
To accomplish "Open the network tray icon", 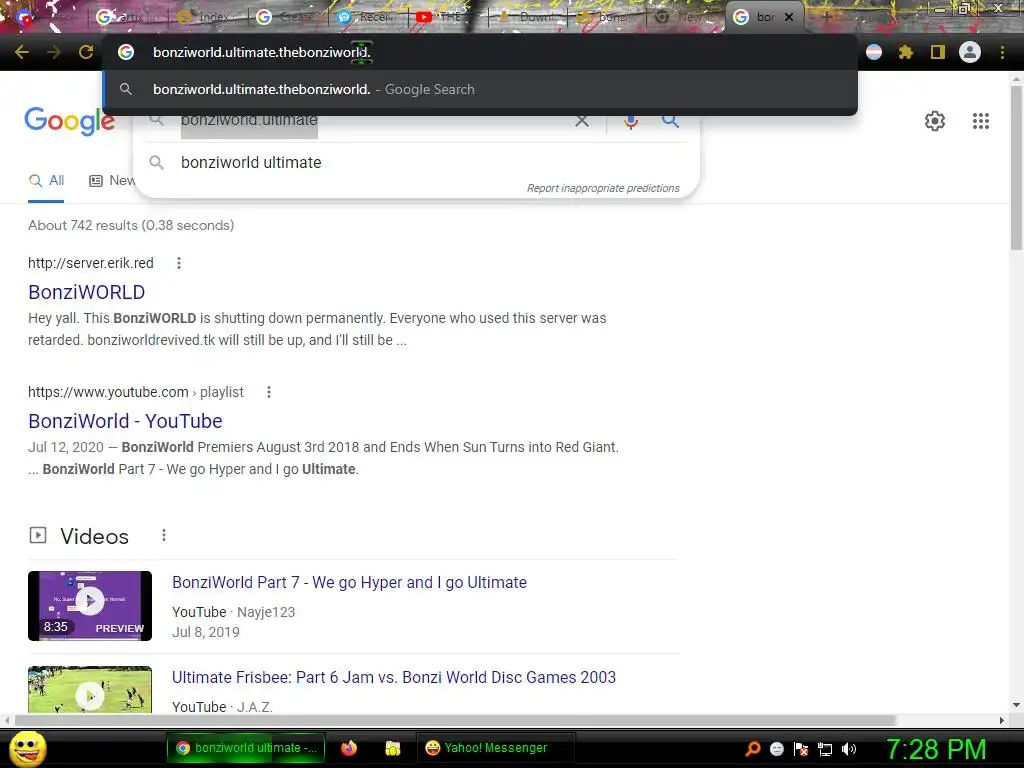I will tap(825, 749).
